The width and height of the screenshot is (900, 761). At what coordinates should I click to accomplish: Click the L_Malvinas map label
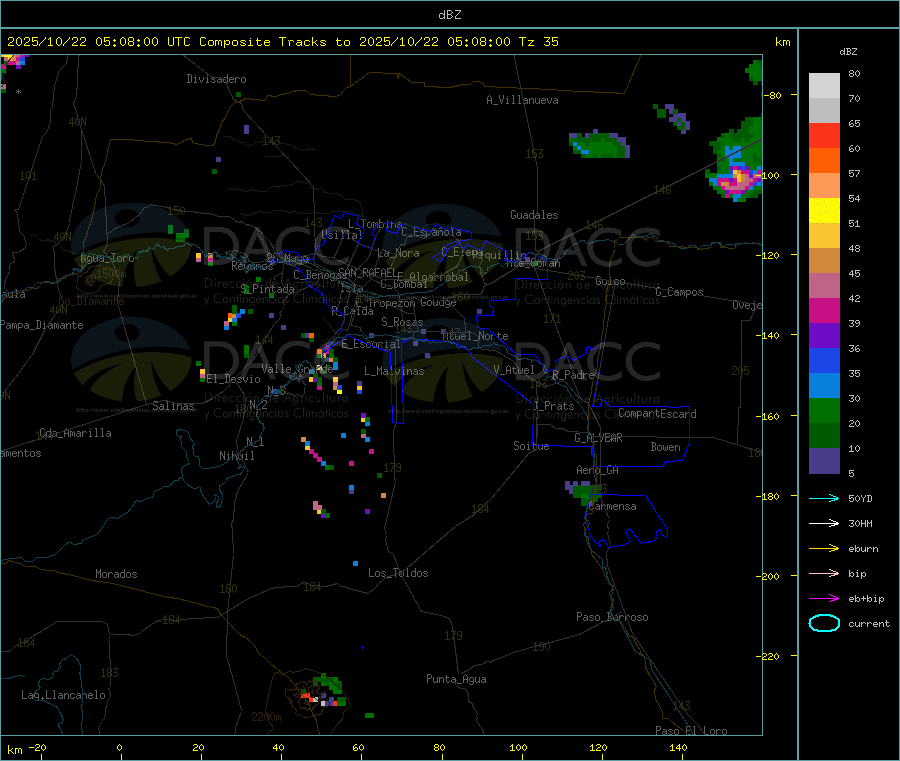pyautogui.click(x=394, y=371)
